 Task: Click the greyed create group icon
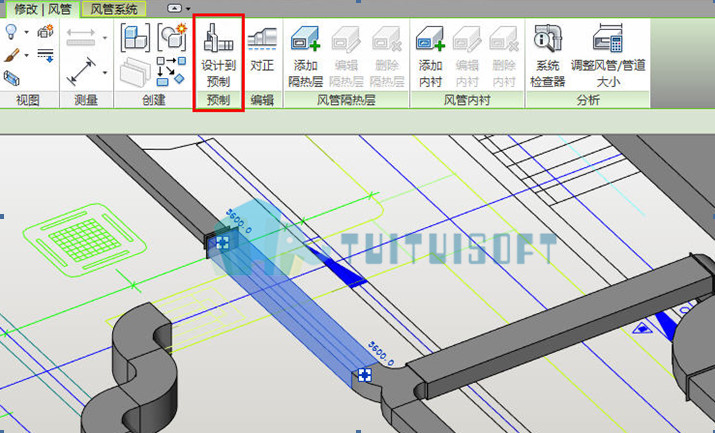tap(135, 72)
